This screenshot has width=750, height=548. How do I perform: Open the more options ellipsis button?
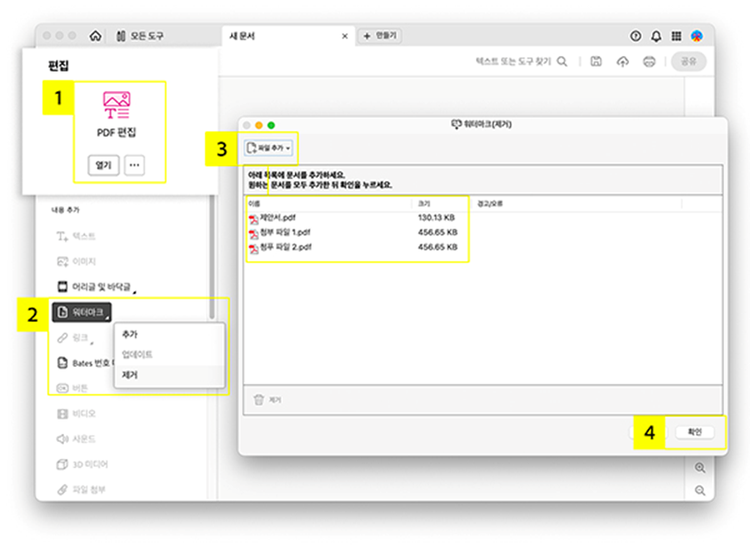coord(134,165)
